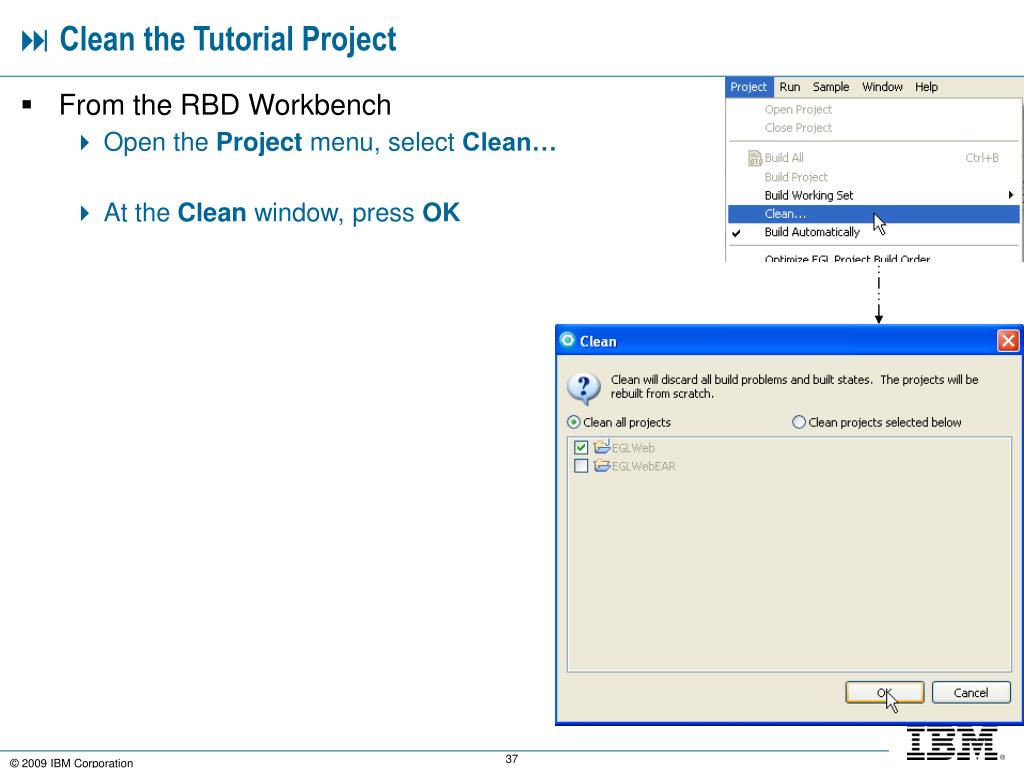
Task: Open the Project menu
Action: pyautogui.click(x=748, y=87)
